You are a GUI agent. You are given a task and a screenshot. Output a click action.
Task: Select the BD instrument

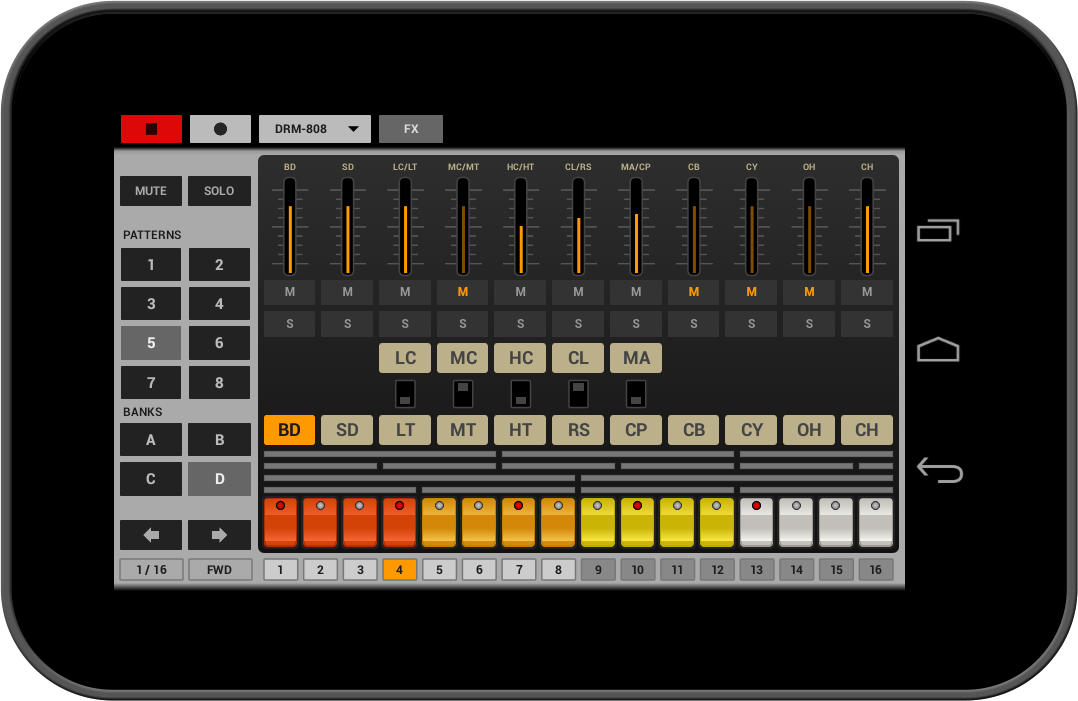(290, 430)
